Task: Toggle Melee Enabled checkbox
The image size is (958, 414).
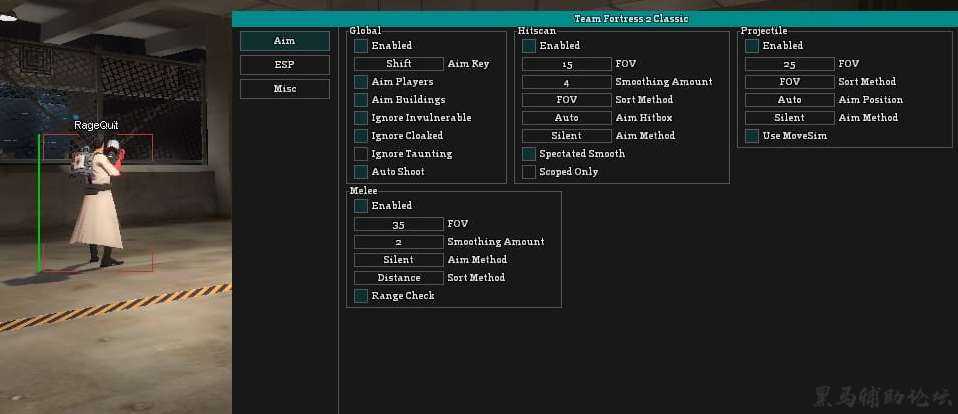Action: pos(361,206)
